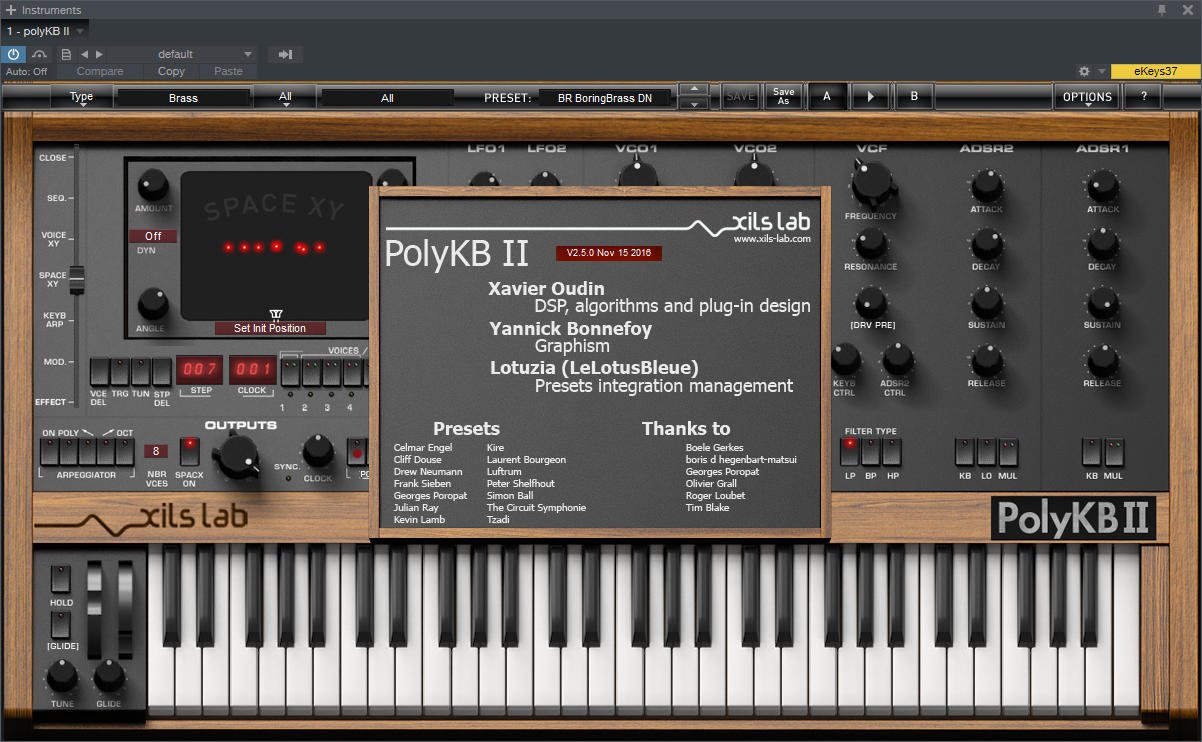Click the Tune knob beside the keyboard

[62, 678]
